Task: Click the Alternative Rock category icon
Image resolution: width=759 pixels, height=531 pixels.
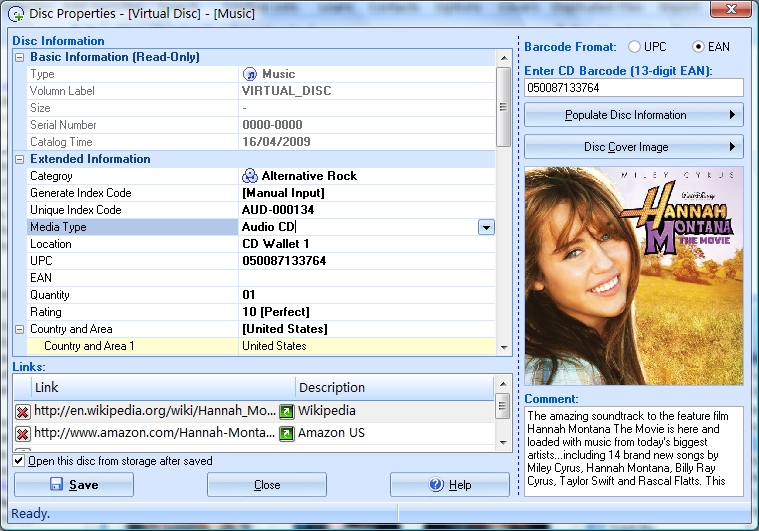Action: pos(250,176)
